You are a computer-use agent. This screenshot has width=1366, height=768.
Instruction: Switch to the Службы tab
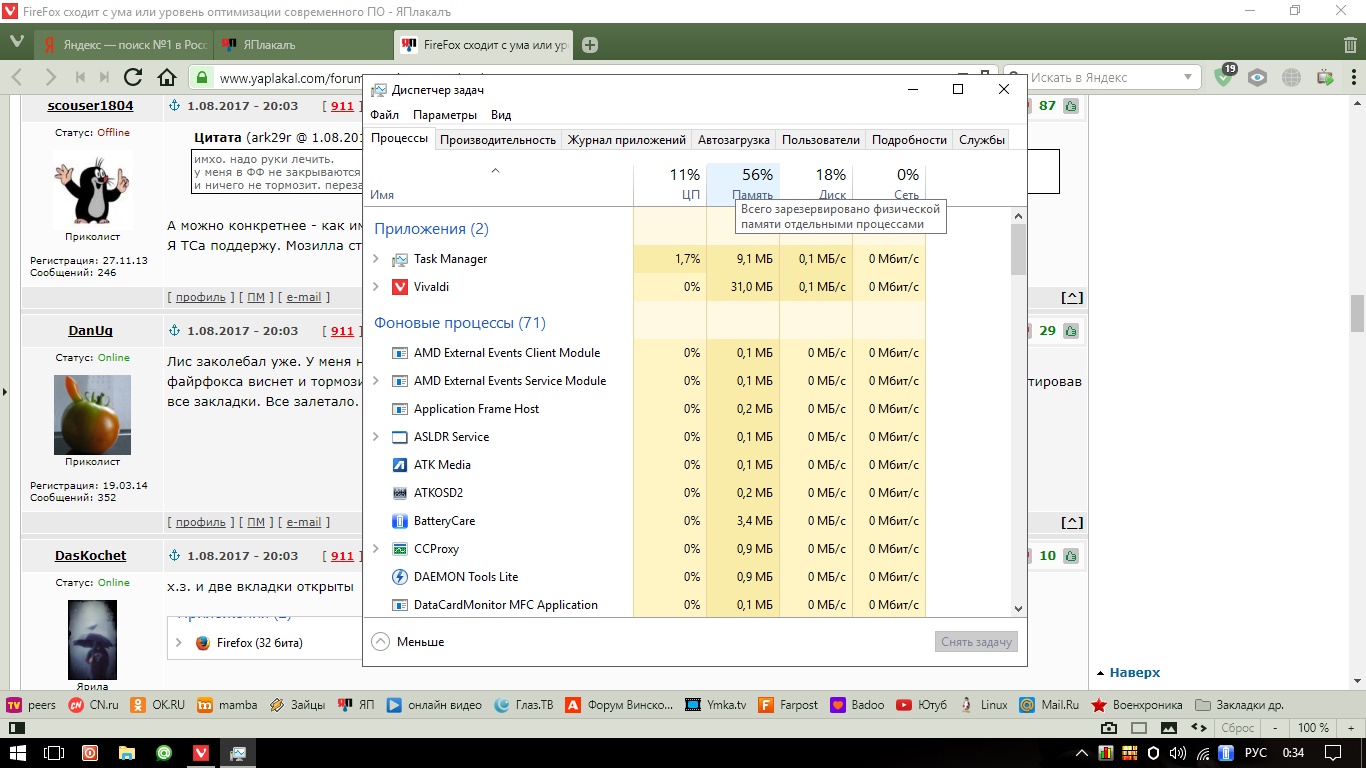tap(982, 140)
